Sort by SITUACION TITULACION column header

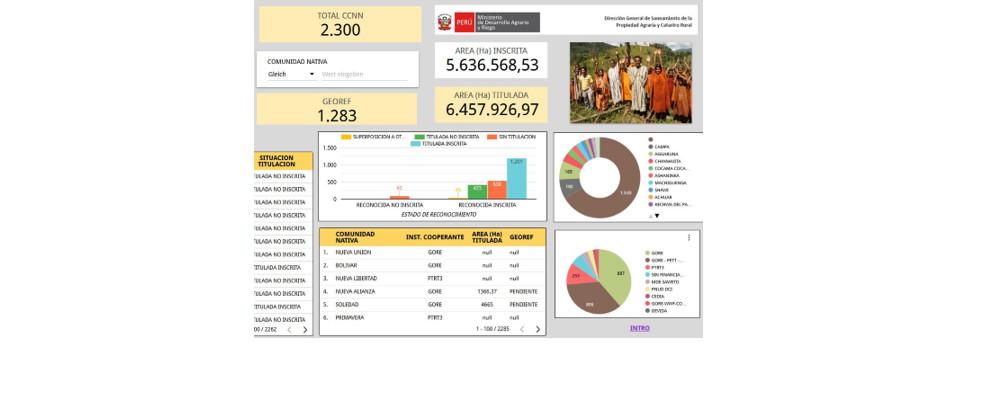277,161
